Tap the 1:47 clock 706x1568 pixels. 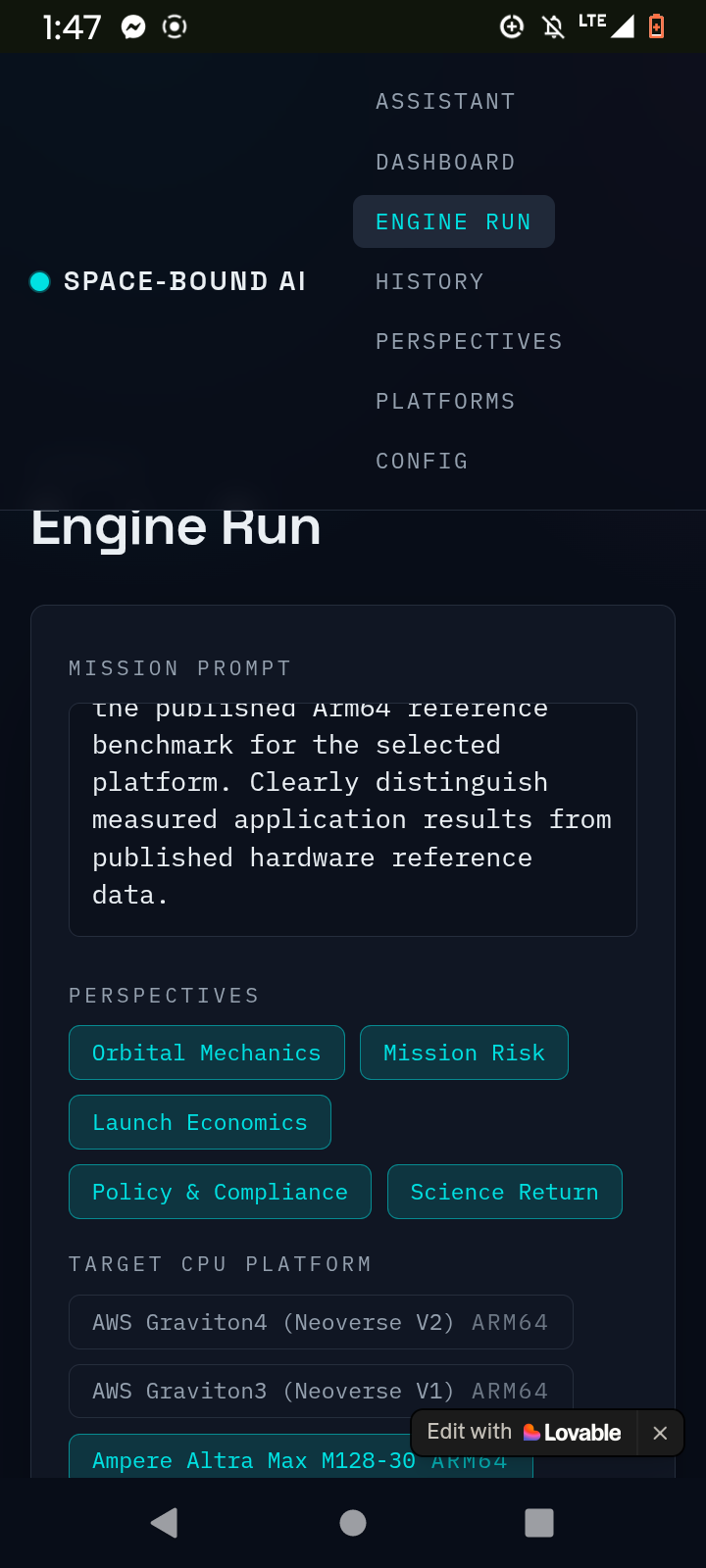(72, 26)
